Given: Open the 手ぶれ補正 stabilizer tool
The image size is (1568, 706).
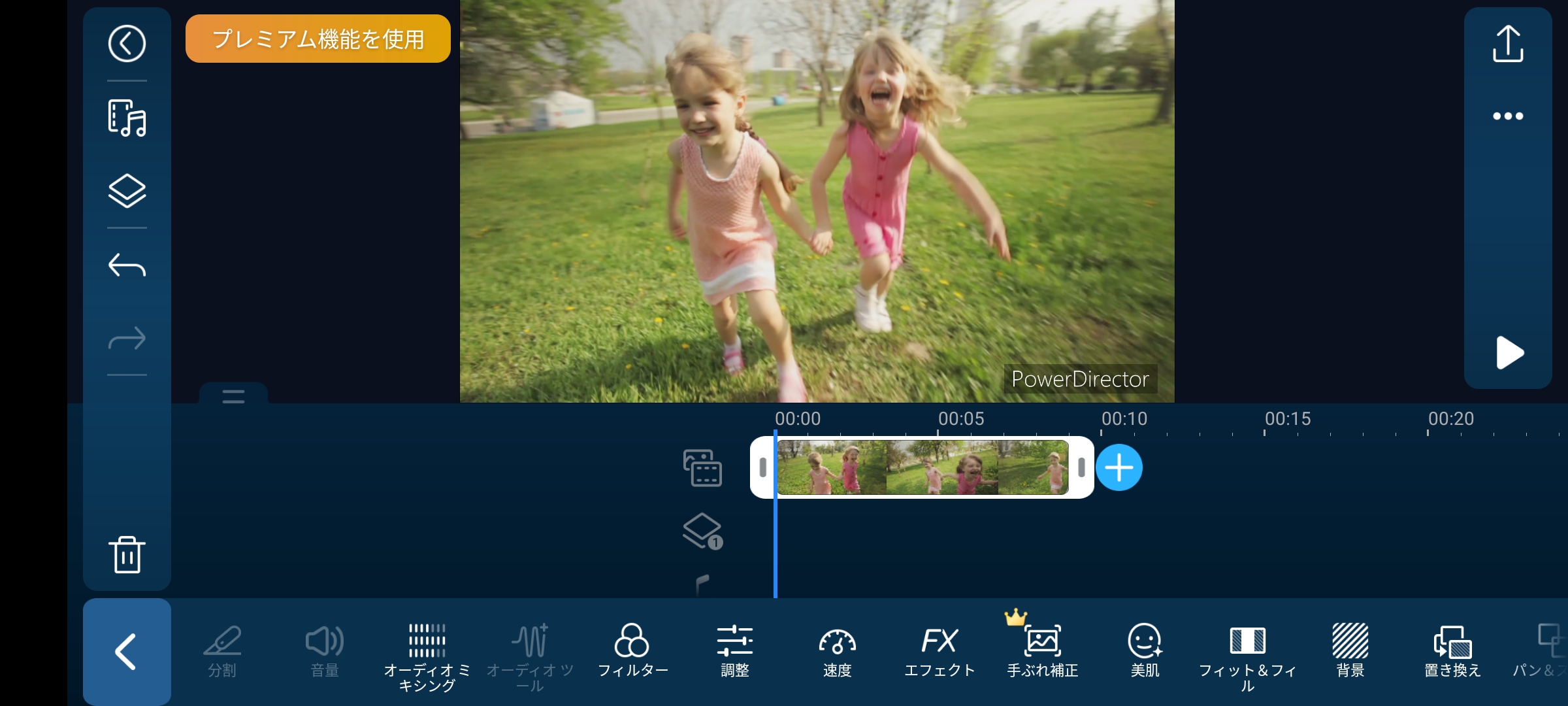Looking at the screenshot, I should click(1042, 651).
